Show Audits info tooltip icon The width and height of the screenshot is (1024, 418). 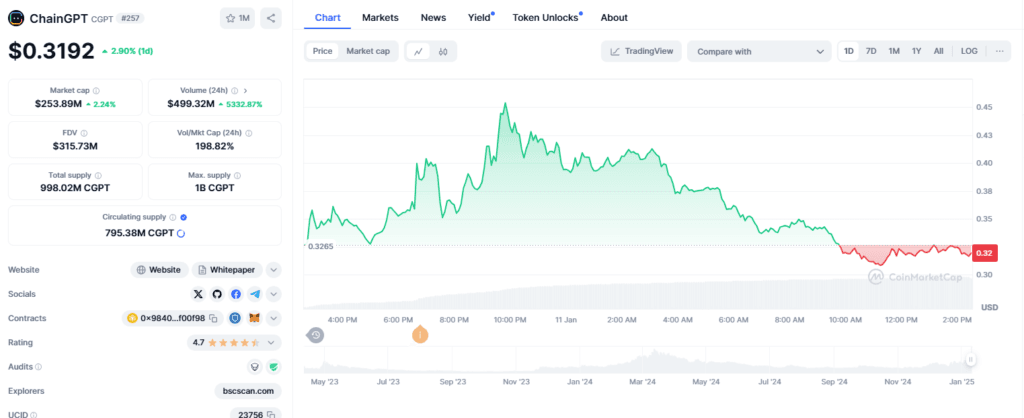pos(39,367)
